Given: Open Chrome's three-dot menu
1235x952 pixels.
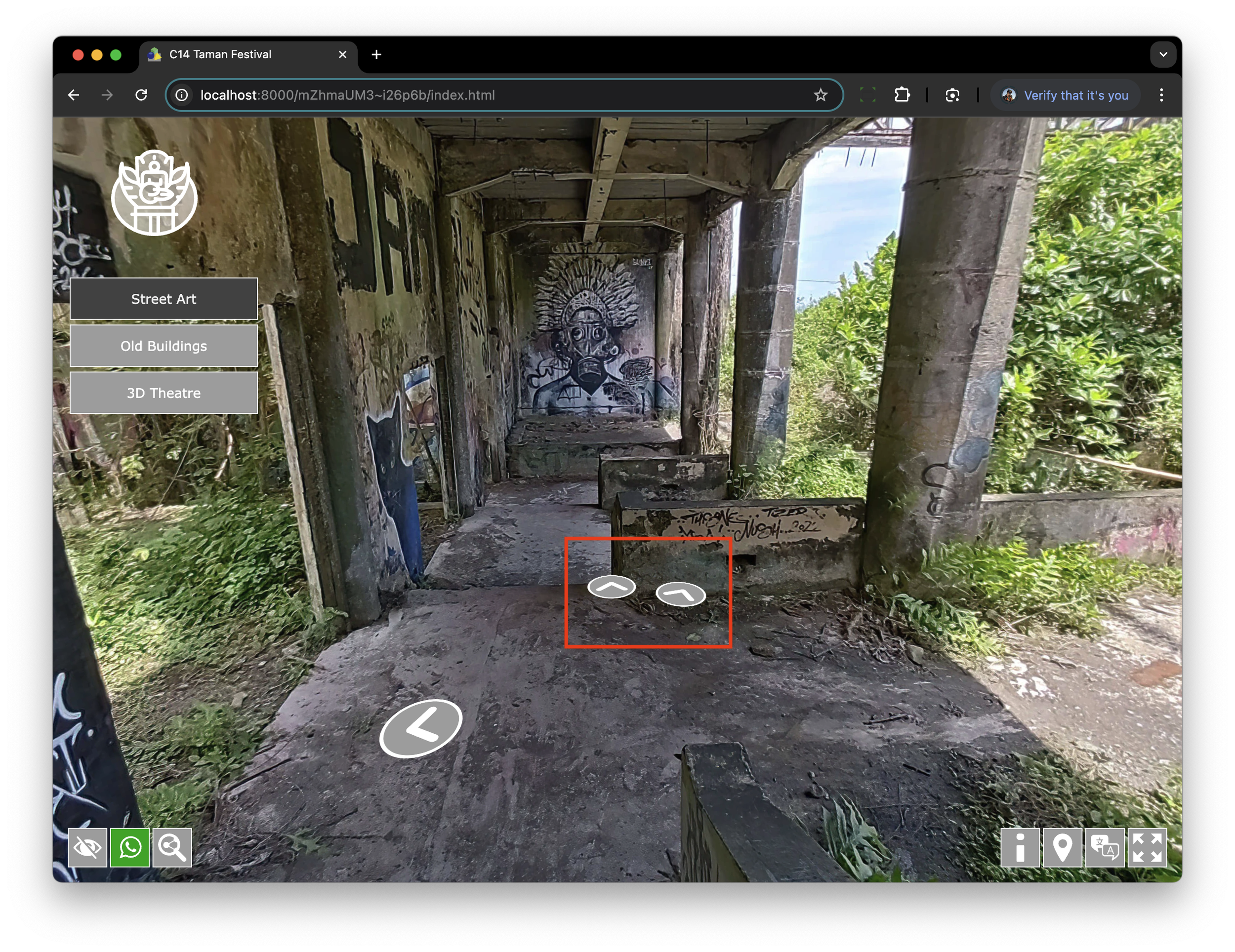Looking at the screenshot, I should tap(1161, 95).
